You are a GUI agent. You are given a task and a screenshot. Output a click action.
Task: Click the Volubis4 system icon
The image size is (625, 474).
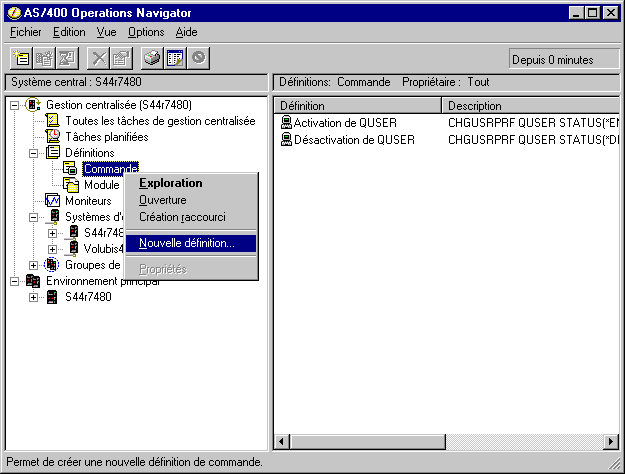pos(73,249)
